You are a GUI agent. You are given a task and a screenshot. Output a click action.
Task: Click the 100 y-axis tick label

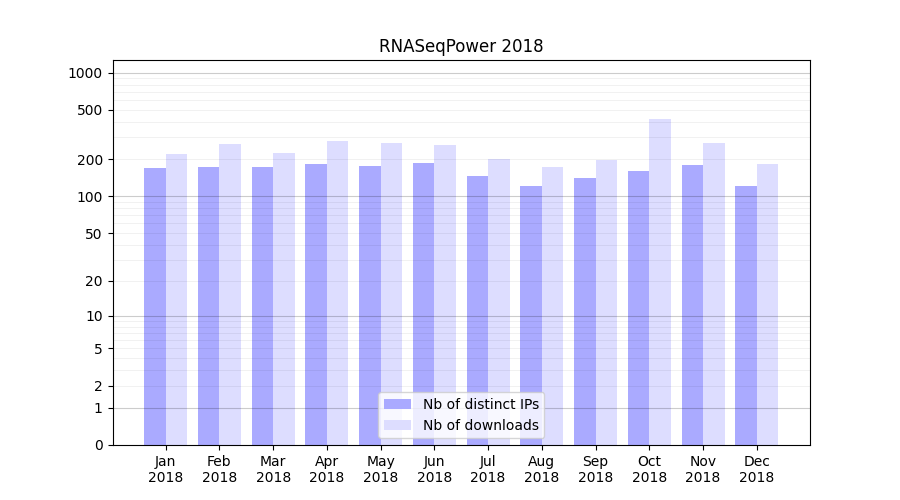90,197
